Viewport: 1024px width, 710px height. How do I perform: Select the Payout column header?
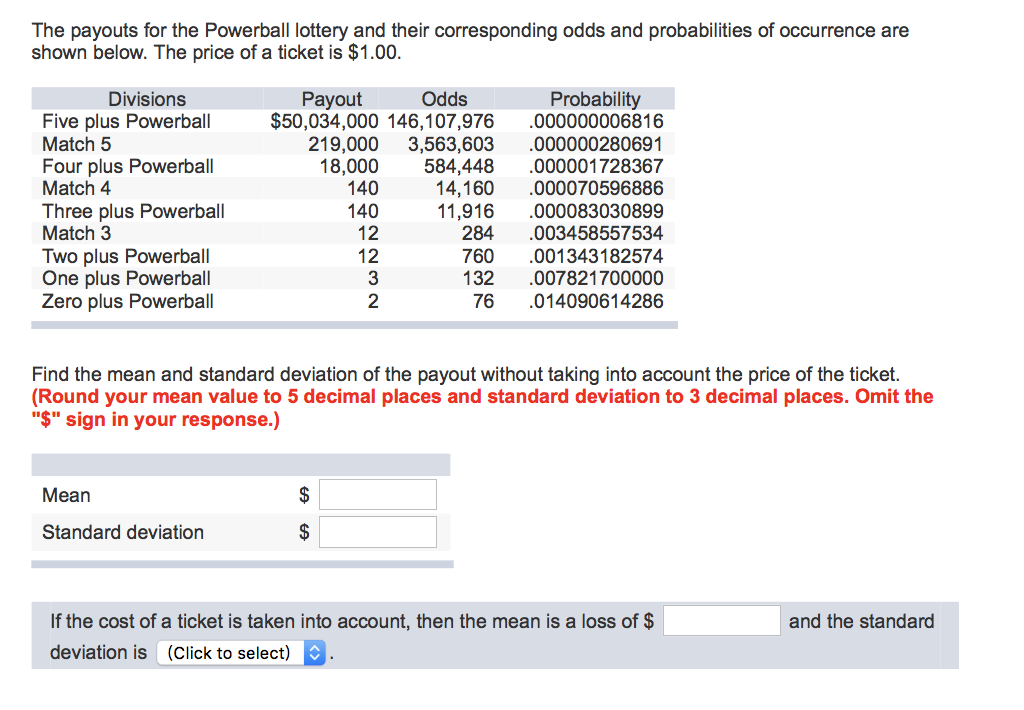tap(332, 98)
